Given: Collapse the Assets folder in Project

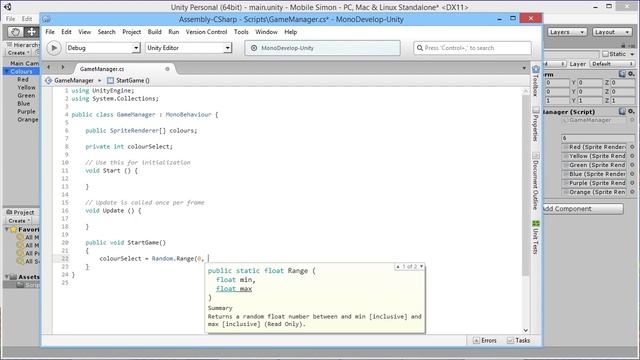Looking at the screenshot, I should 7,277.
